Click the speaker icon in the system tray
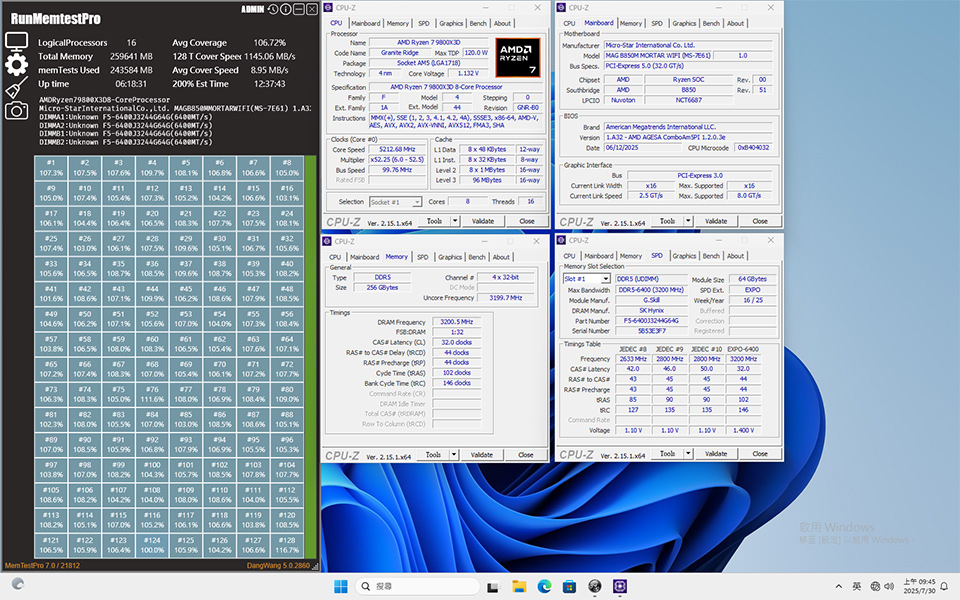Viewport: 960px width, 600px height. coord(889,585)
